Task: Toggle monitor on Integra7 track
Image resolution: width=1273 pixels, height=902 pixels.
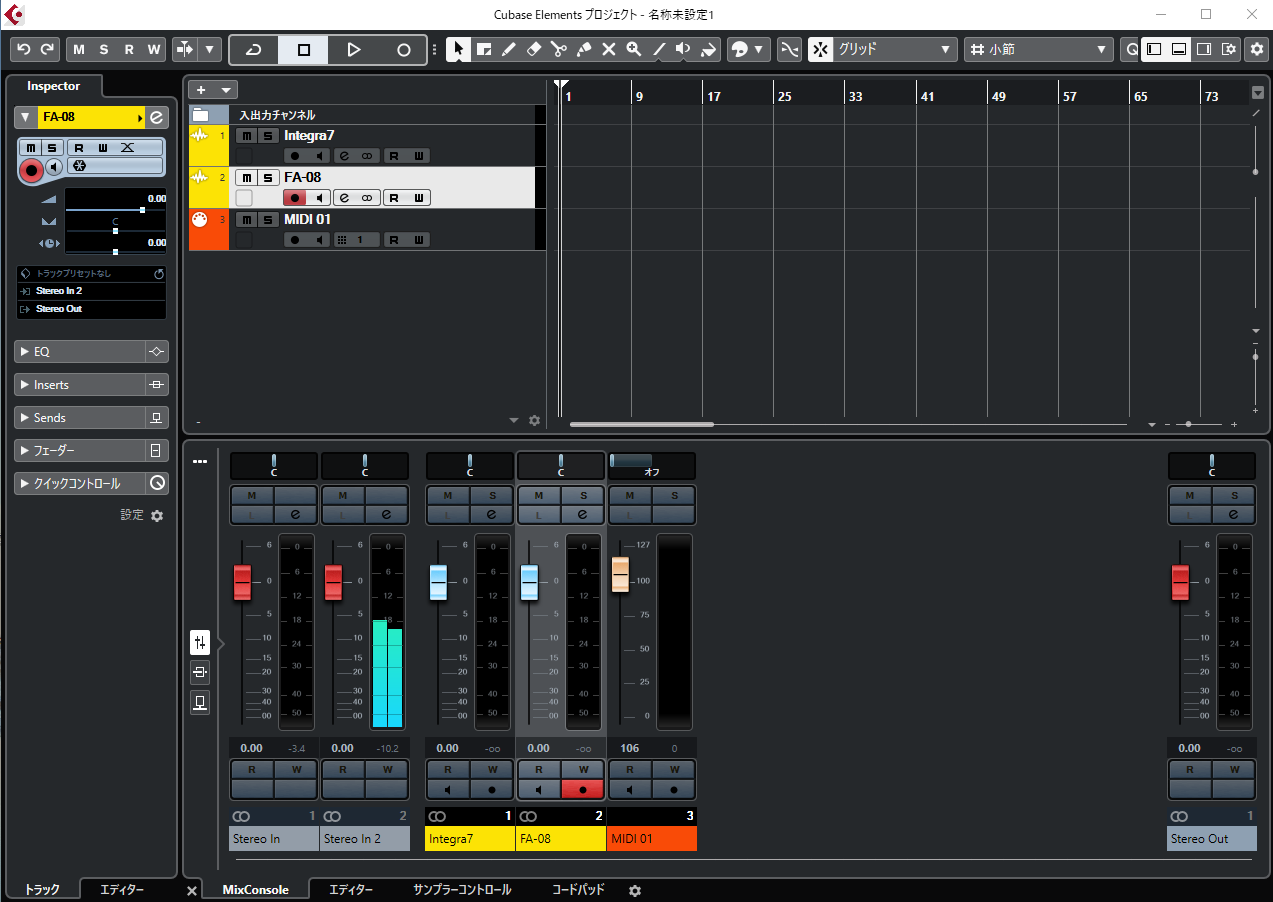Action: (x=319, y=156)
